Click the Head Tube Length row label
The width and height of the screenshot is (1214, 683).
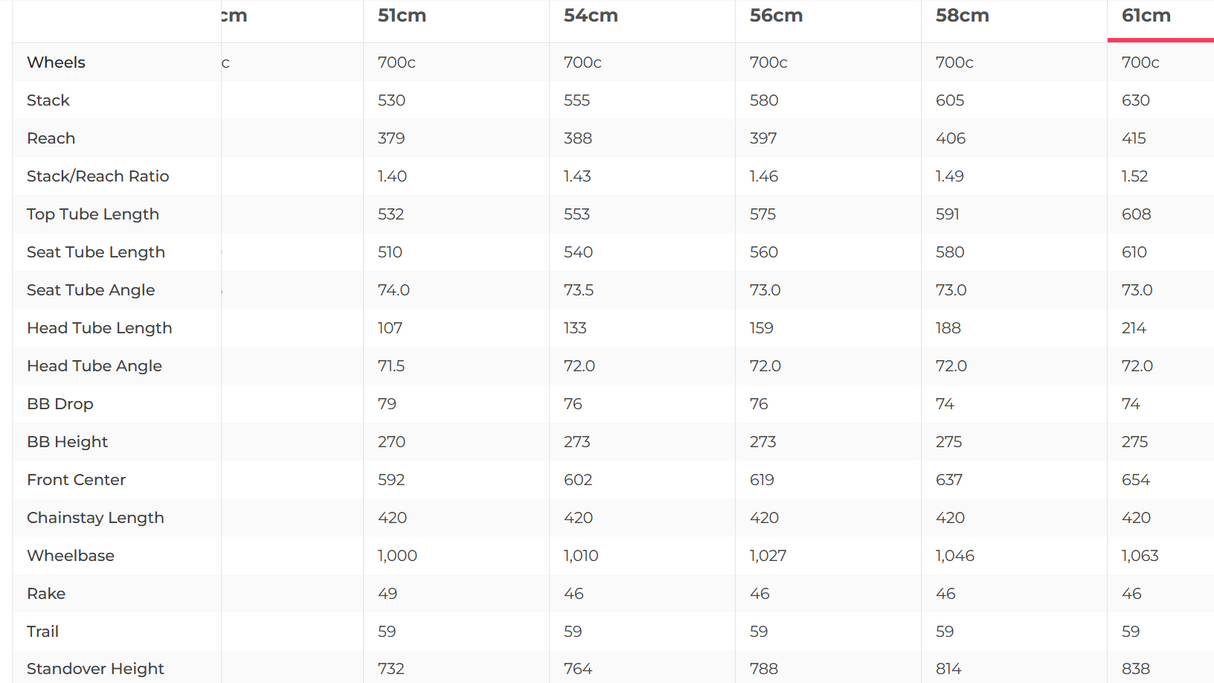99,328
